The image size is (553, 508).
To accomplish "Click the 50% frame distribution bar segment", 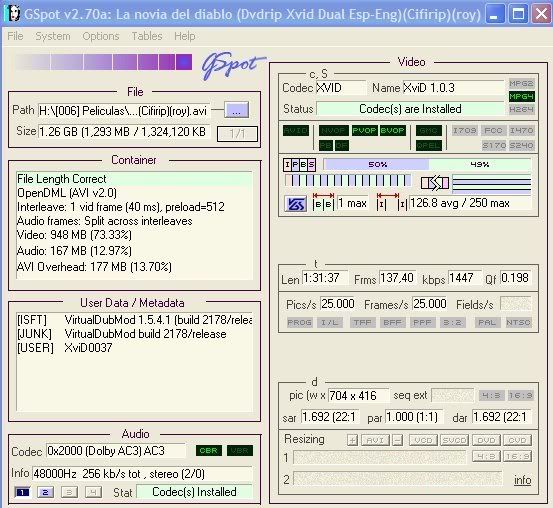I will click(x=376, y=164).
